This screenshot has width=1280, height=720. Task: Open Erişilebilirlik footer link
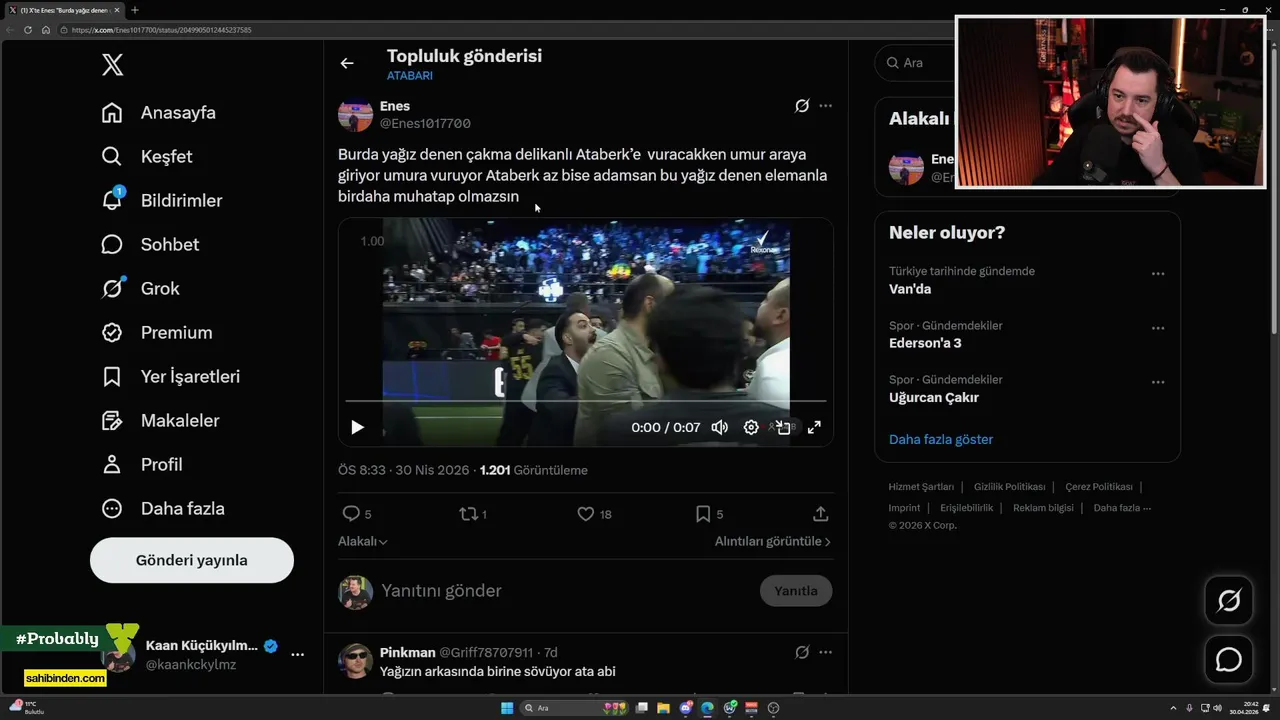coord(967,508)
